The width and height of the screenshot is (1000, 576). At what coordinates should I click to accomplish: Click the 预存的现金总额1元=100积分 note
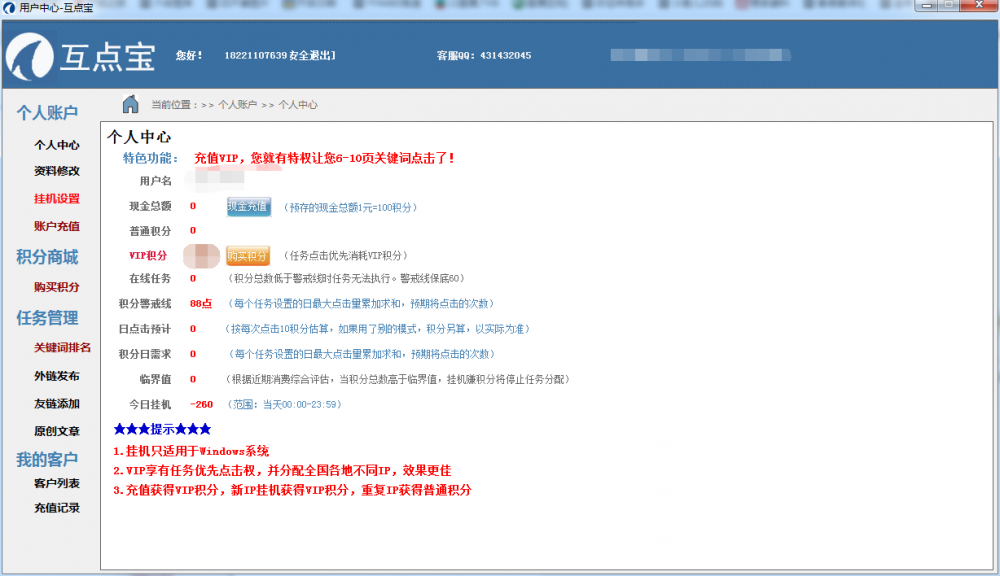[x=350, y=207]
